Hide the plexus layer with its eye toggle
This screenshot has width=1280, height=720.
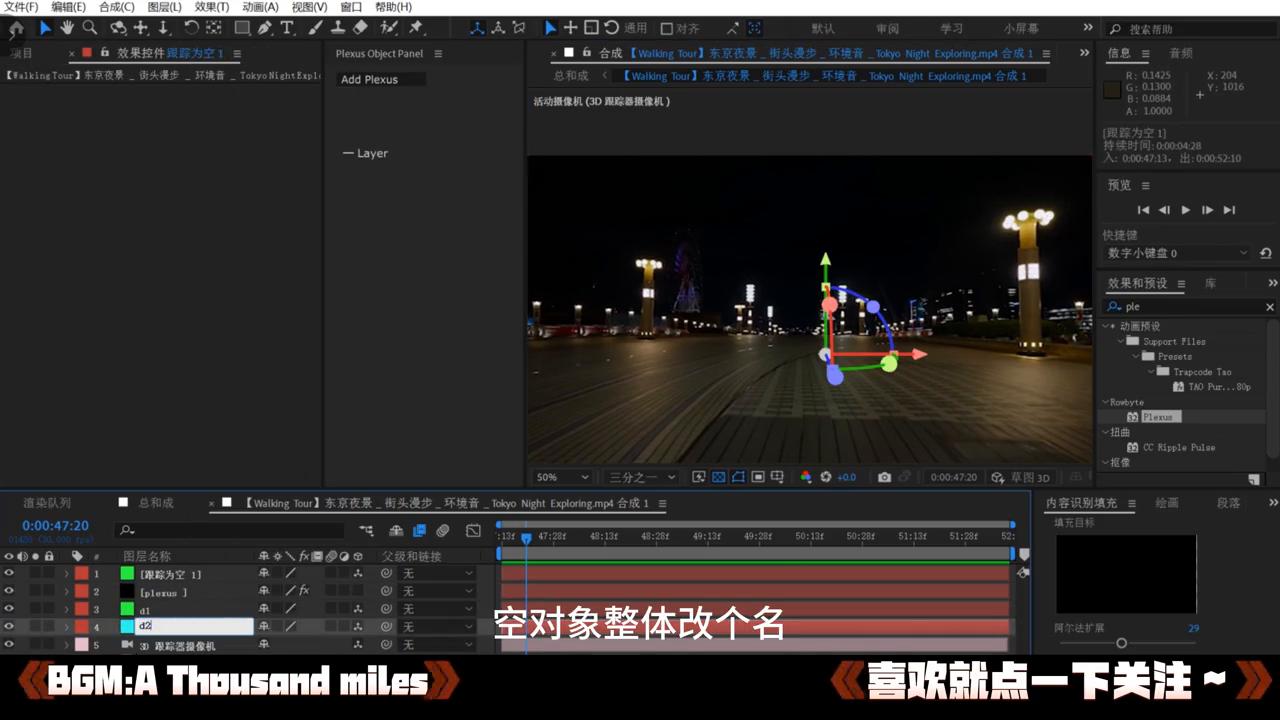[x=8, y=590]
